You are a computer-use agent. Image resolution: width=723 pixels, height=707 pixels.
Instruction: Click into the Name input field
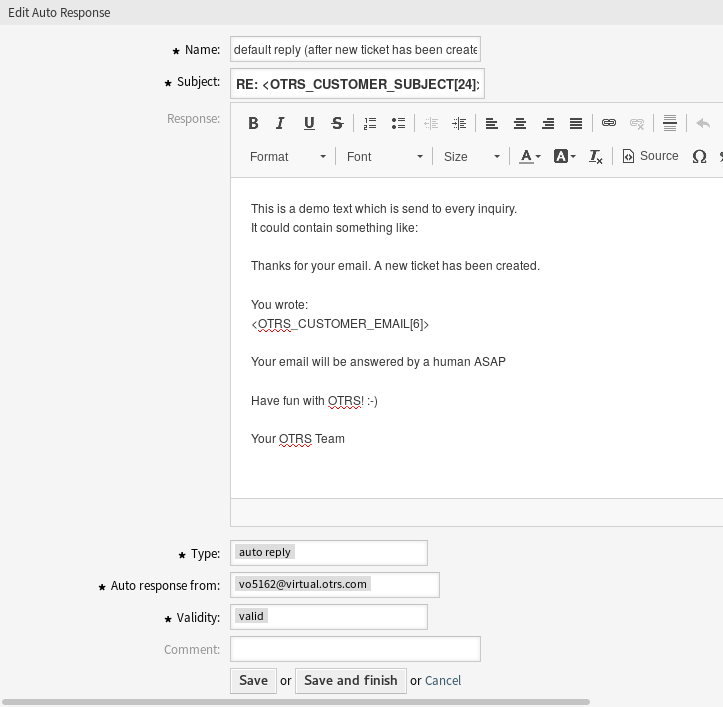pos(355,49)
